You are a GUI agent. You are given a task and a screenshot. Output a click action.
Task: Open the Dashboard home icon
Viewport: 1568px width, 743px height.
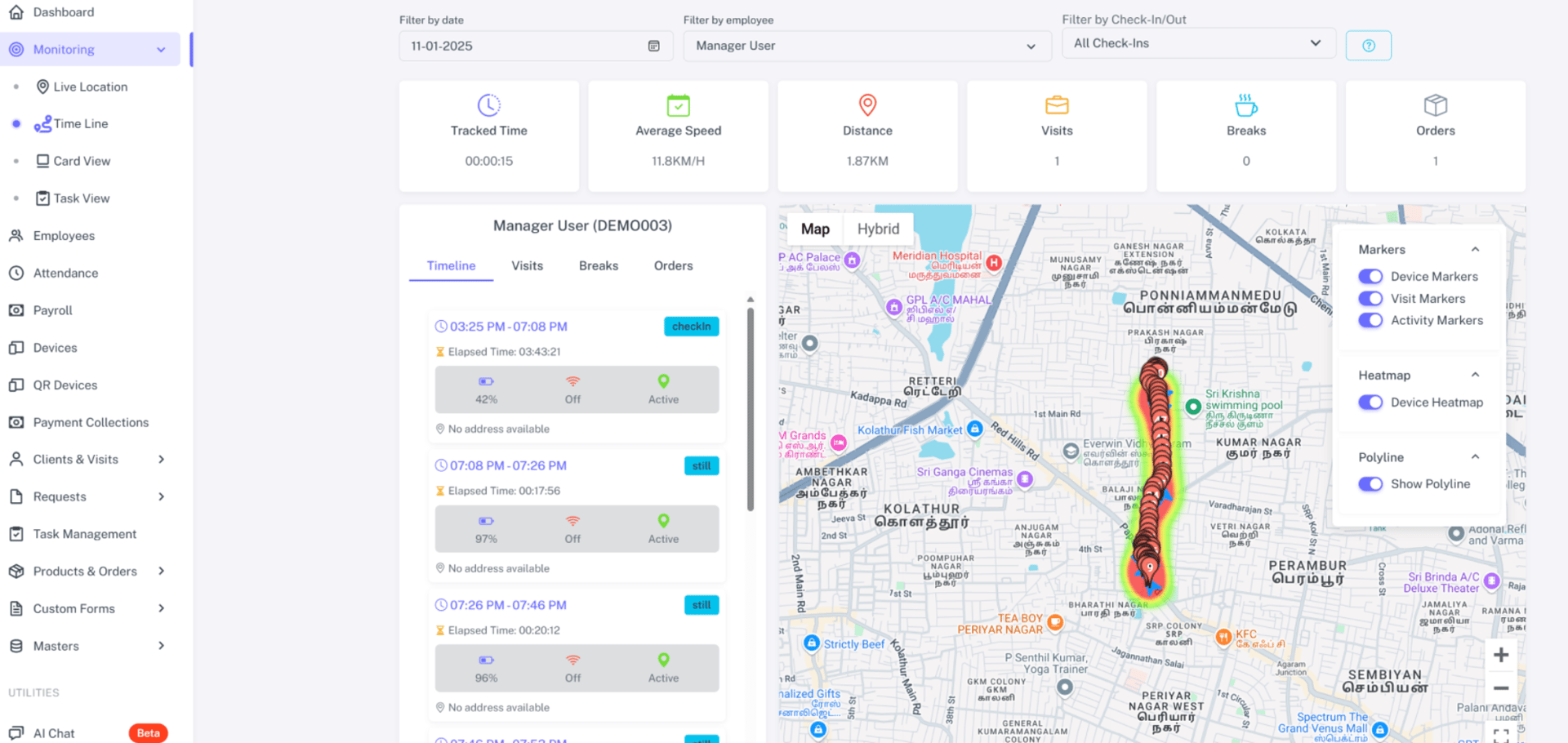16,12
